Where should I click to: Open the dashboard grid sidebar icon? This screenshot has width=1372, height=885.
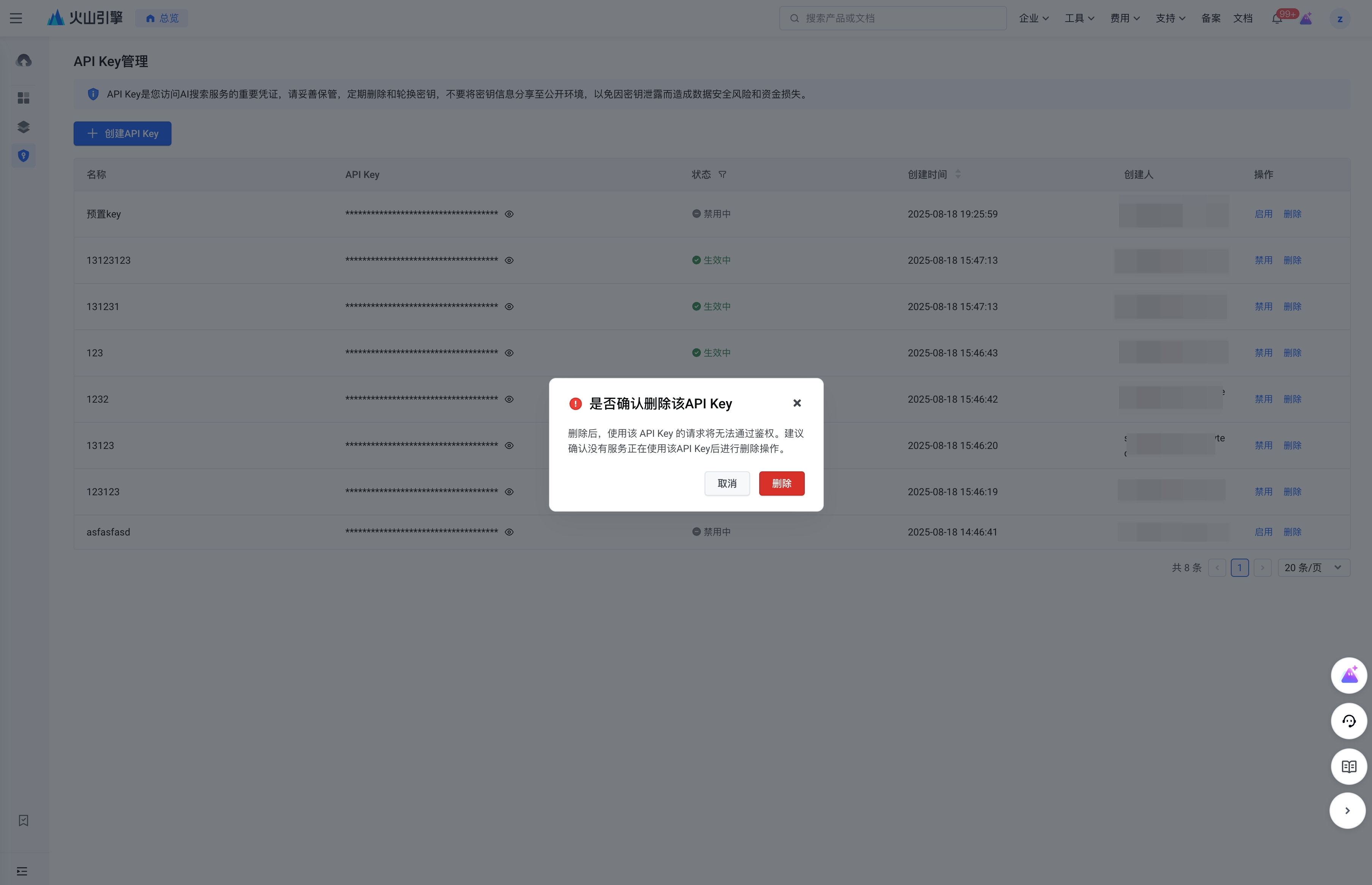[x=24, y=98]
